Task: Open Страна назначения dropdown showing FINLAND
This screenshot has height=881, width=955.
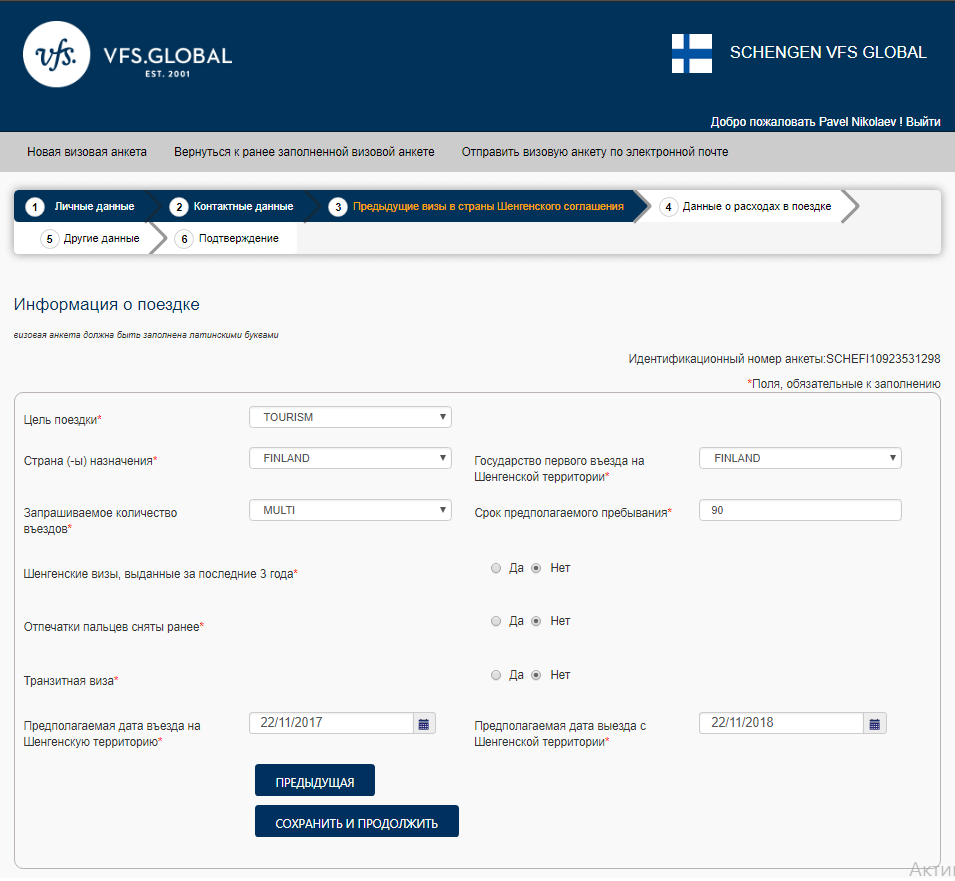Action: tap(350, 458)
